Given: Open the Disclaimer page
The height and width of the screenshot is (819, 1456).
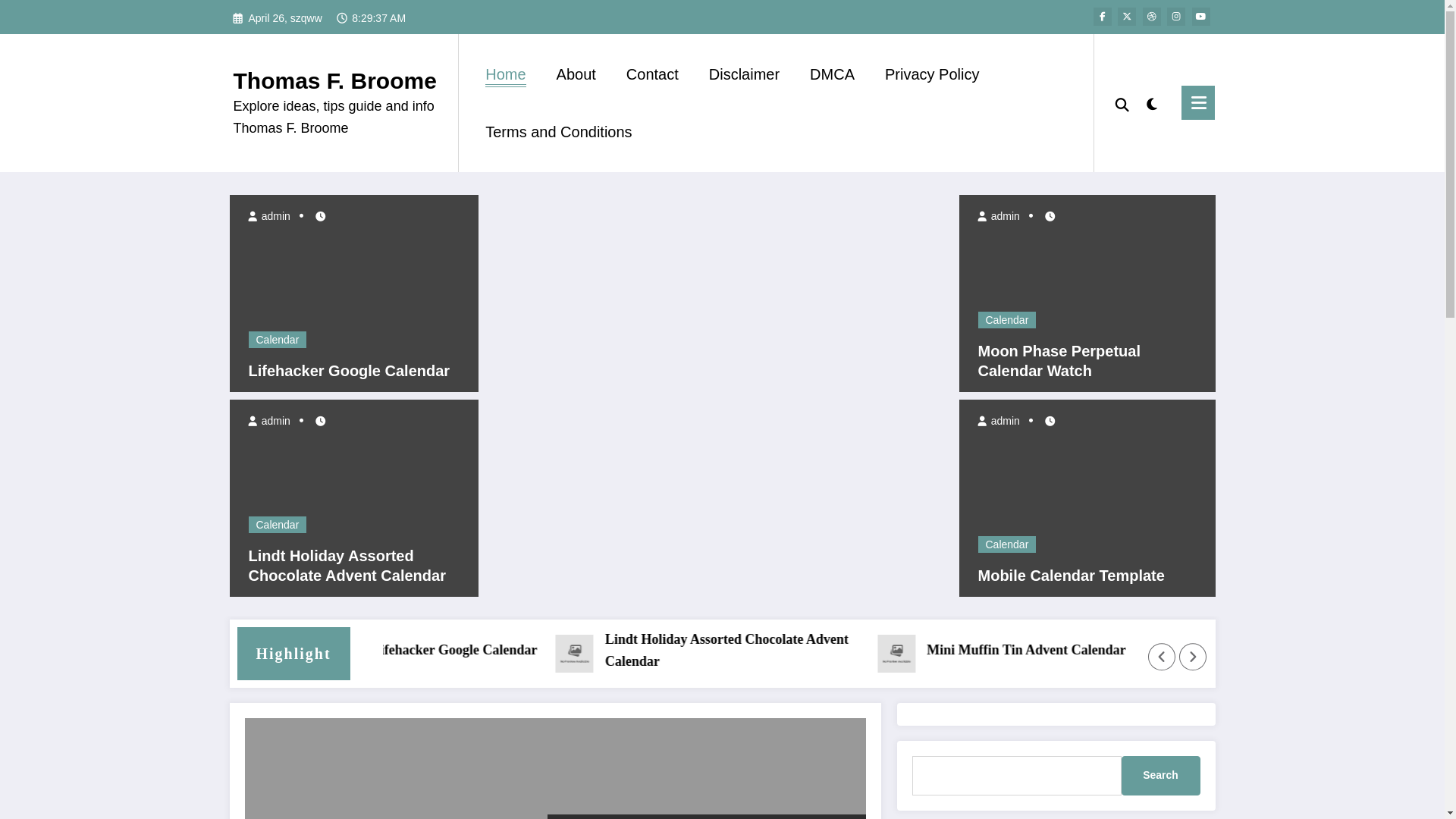Looking at the screenshot, I should pos(744,74).
